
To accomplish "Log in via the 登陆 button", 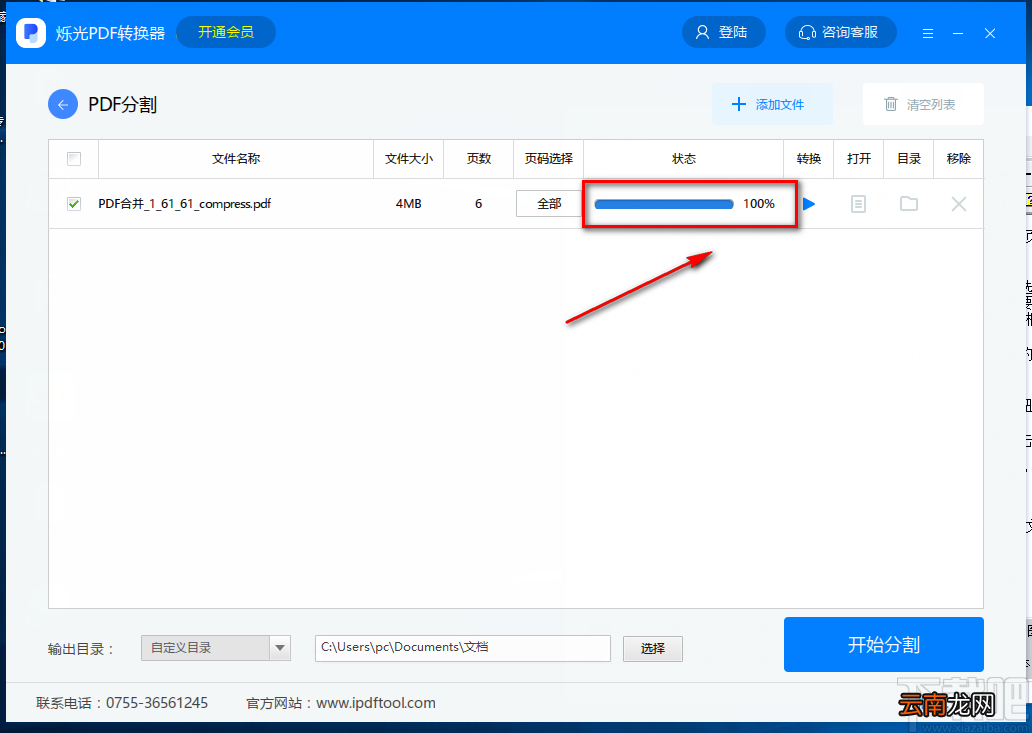I will tap(723, 32).
